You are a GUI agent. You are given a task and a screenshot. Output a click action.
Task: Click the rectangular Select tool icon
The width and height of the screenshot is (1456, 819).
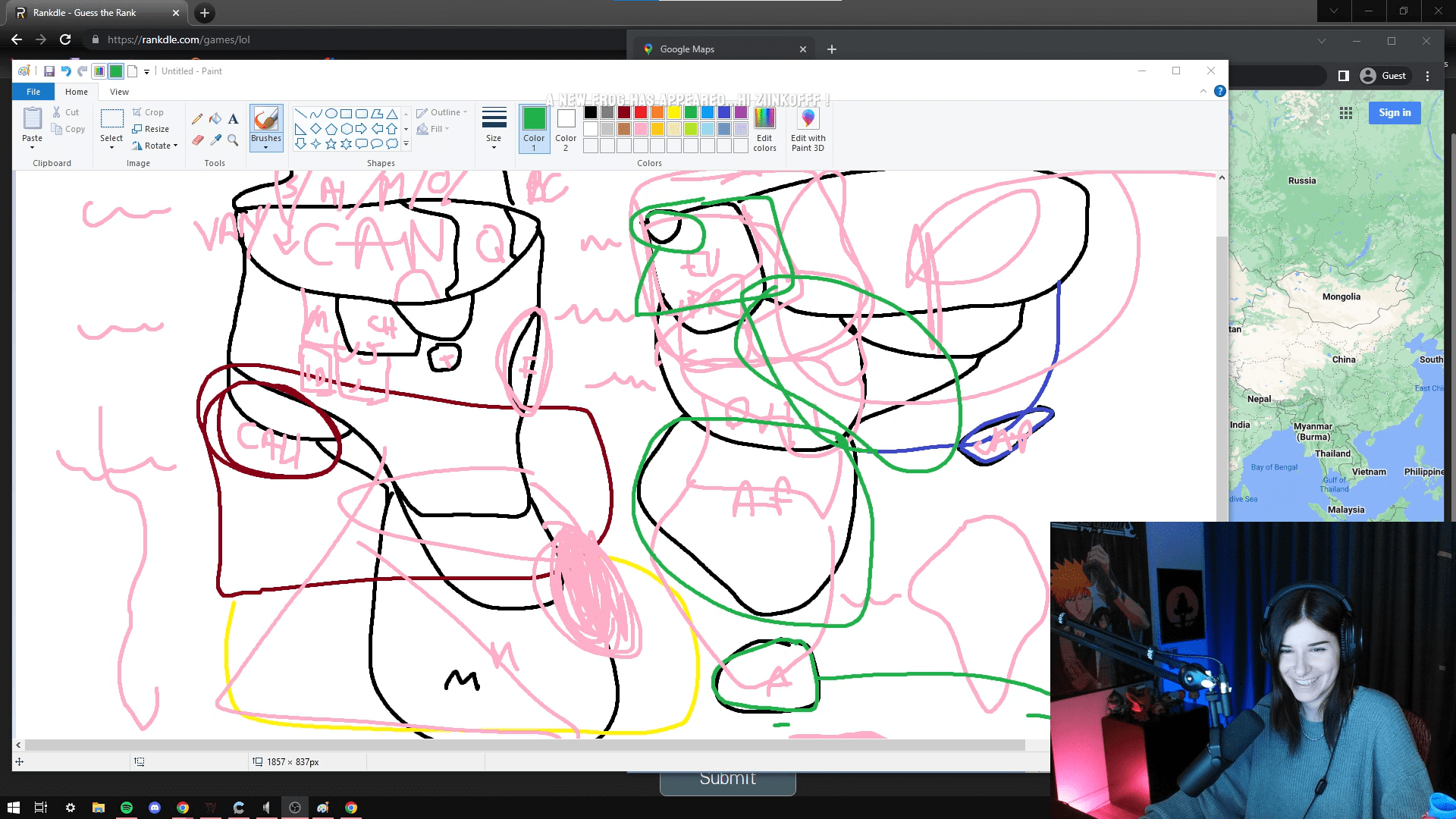pos(111,118)
